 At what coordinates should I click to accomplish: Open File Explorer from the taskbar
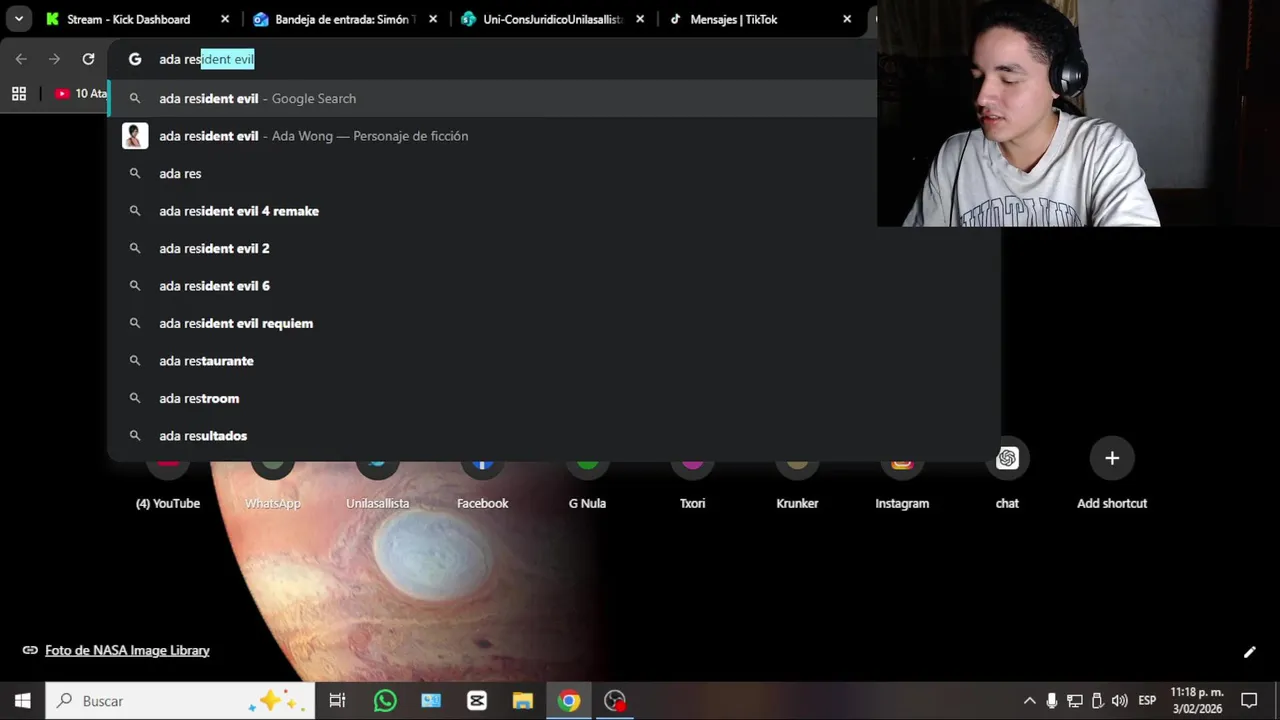click(x=523, y=701)
